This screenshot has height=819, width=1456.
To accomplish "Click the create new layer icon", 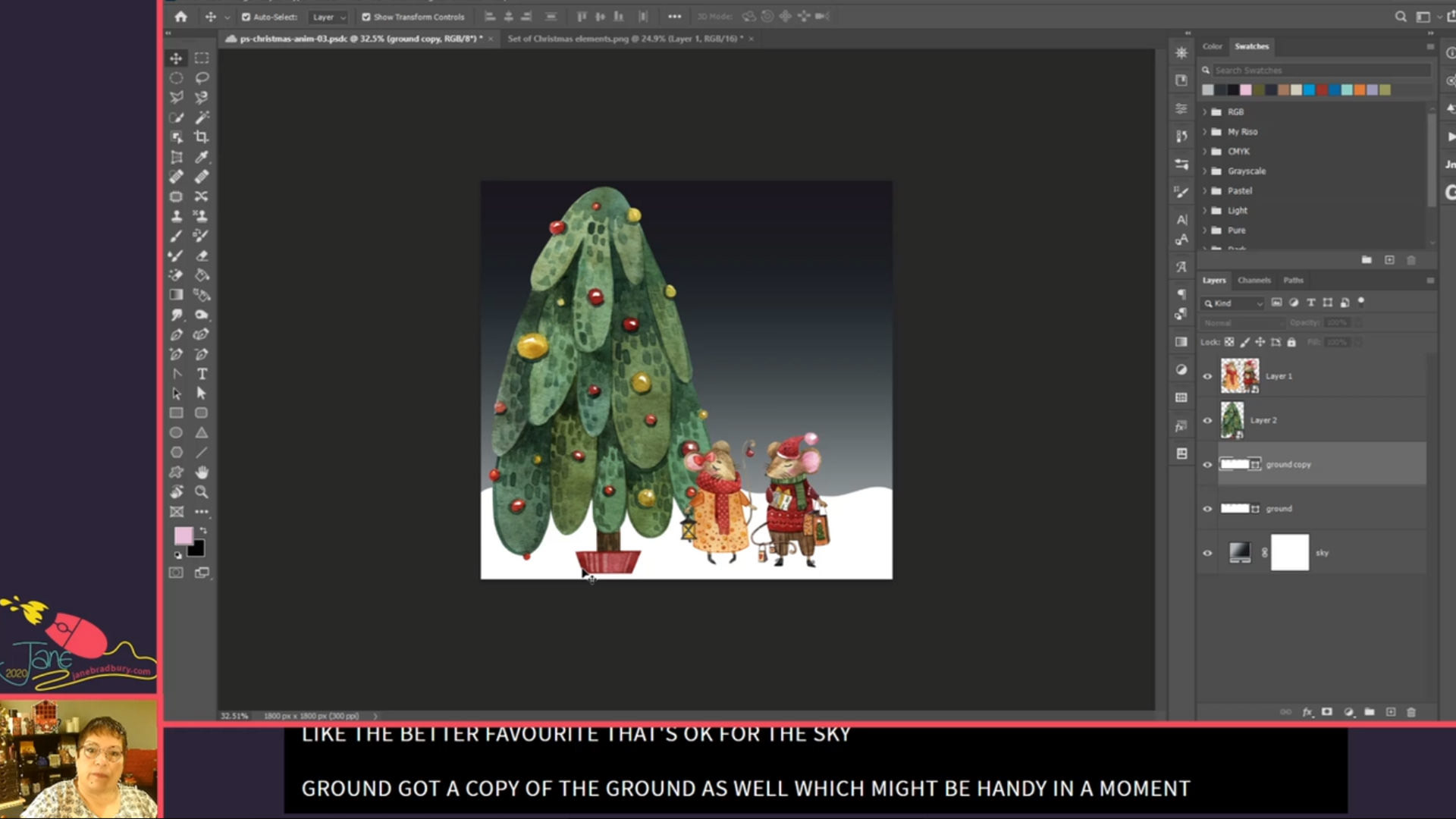I will [1391, 712].
